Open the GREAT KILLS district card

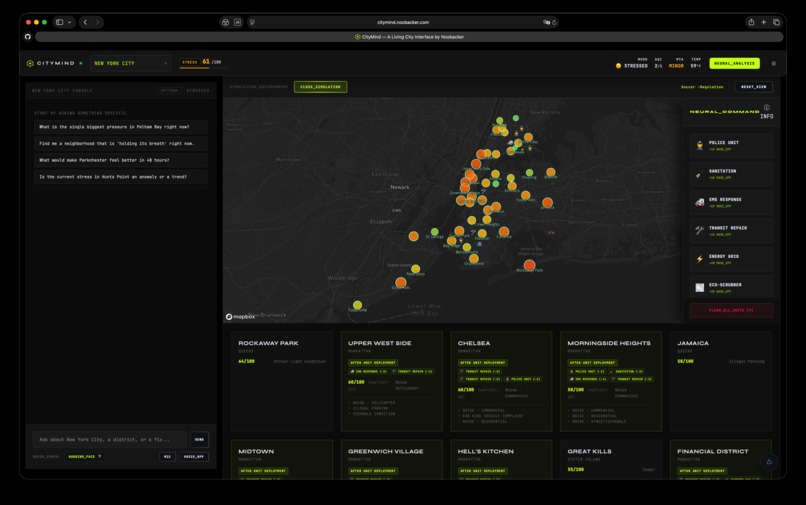(x=611, y=460)
